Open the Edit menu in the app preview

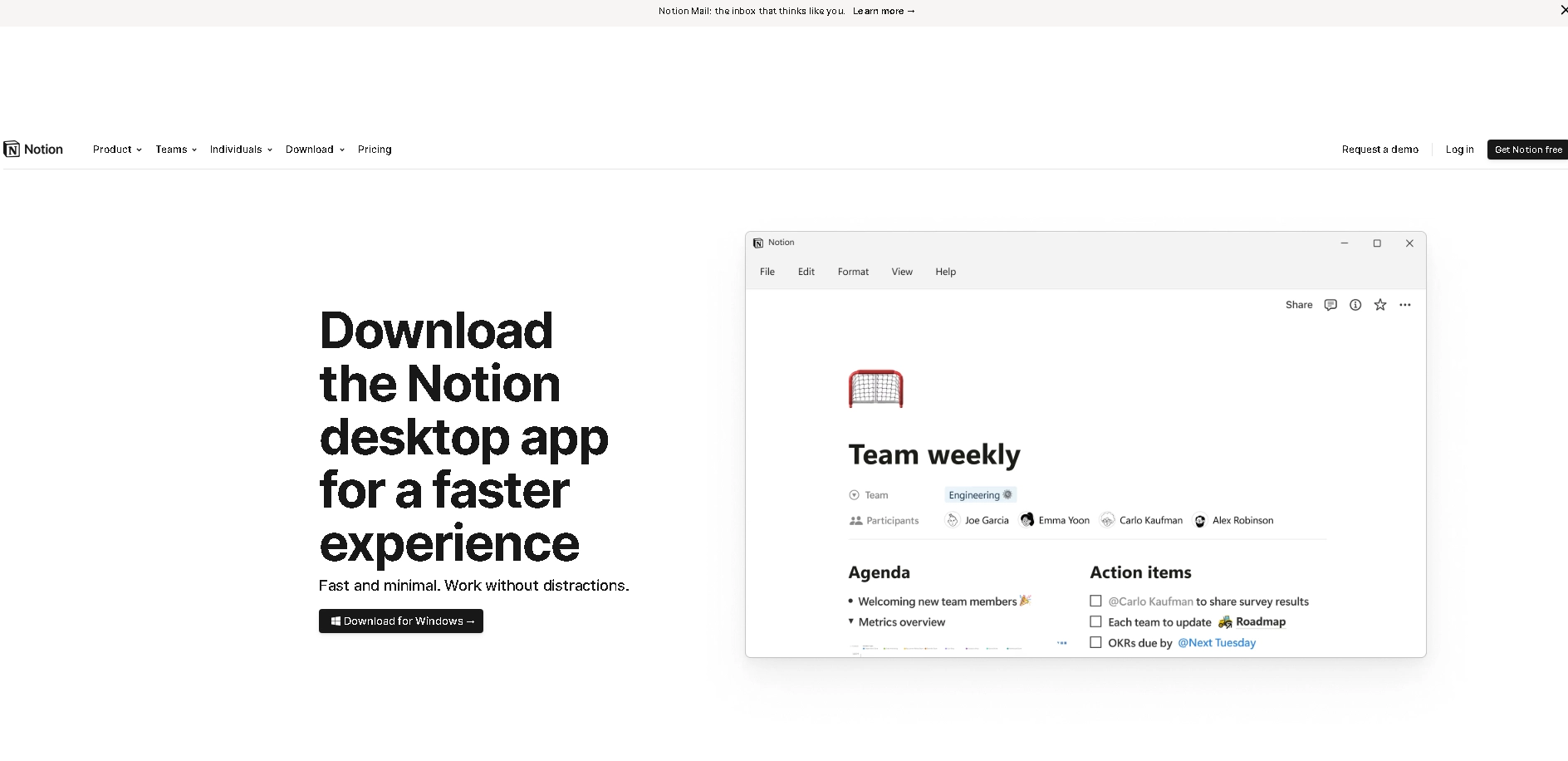[x=806, y=272]
